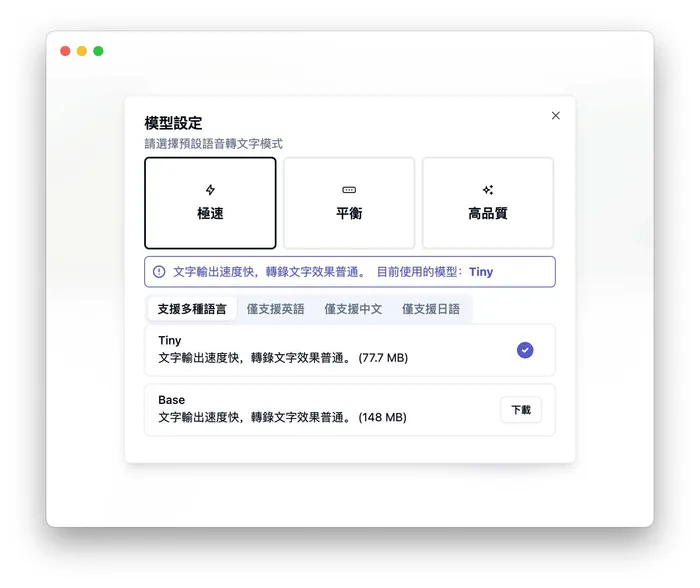Pick the 高品質 mode label
The height and width of the screenshot is (588, 700).
[x=488, y=214]
